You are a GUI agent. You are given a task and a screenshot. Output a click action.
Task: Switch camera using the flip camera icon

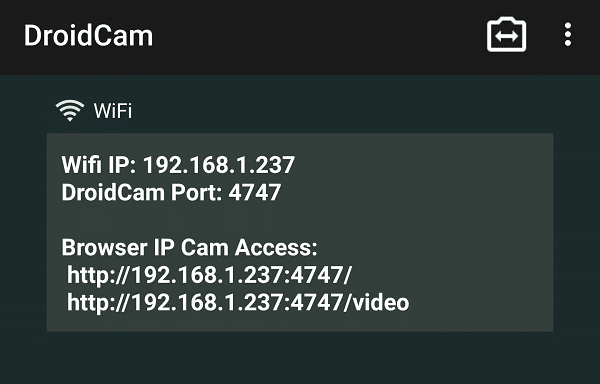click(506, 34)
